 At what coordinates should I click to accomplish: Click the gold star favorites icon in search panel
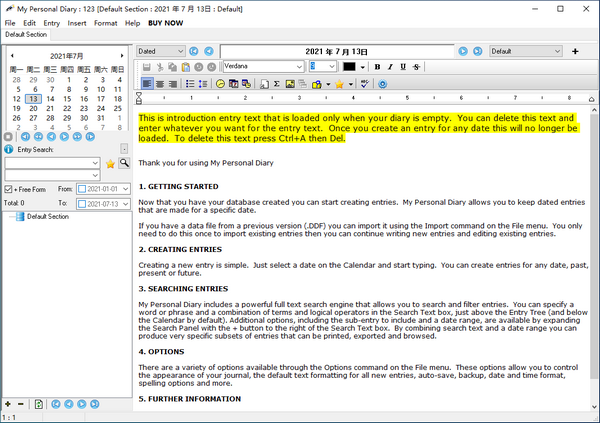coord(110,163)
